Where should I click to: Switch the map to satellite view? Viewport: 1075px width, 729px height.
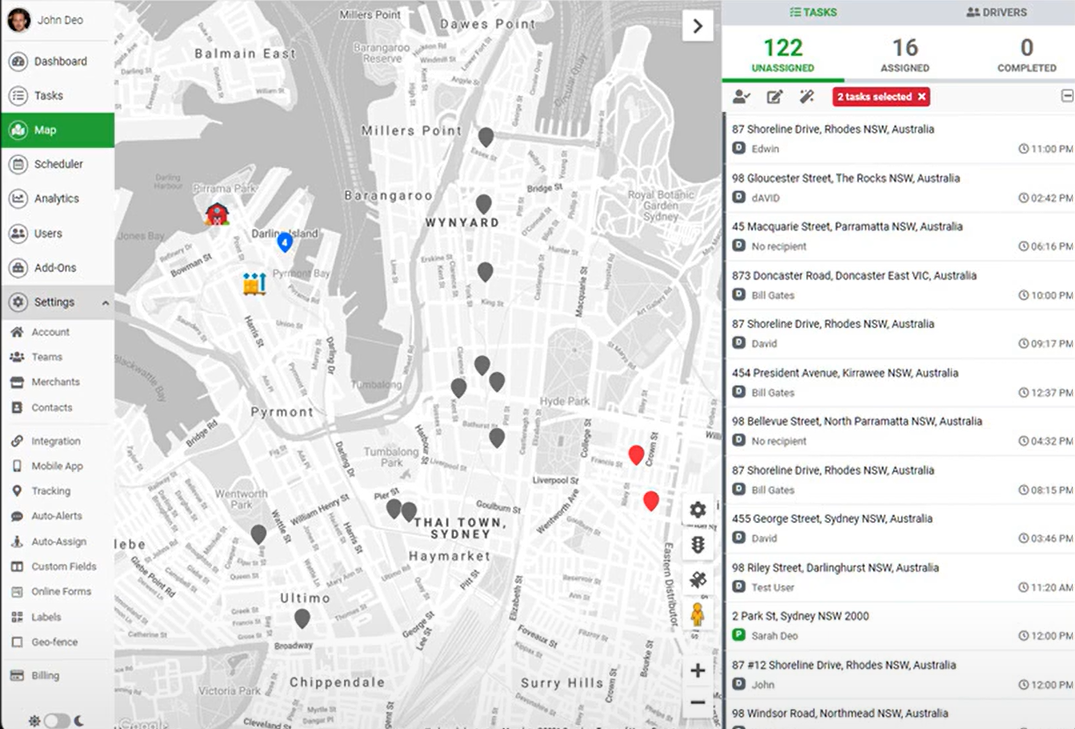[697, 580]
